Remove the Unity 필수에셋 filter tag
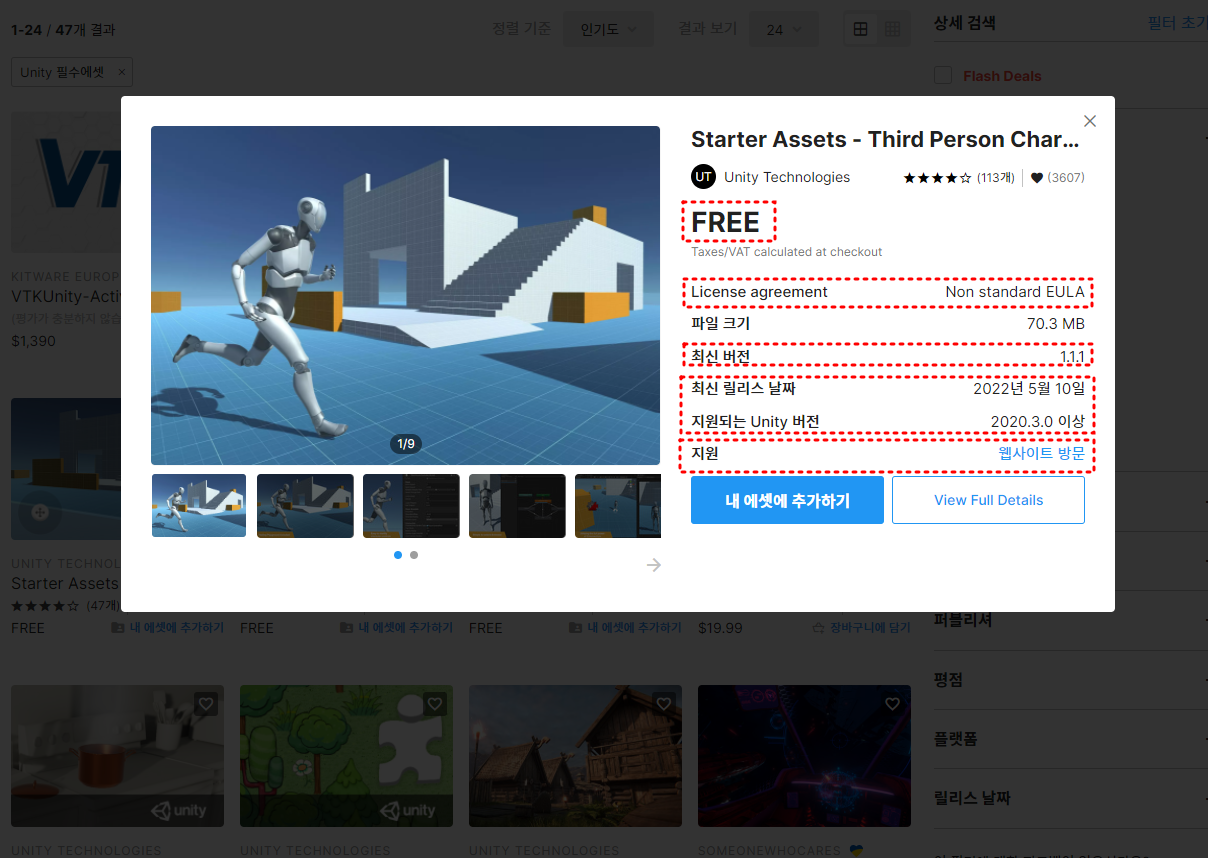The width and height of the screenshot is (1208, 858). coord(122,72)
